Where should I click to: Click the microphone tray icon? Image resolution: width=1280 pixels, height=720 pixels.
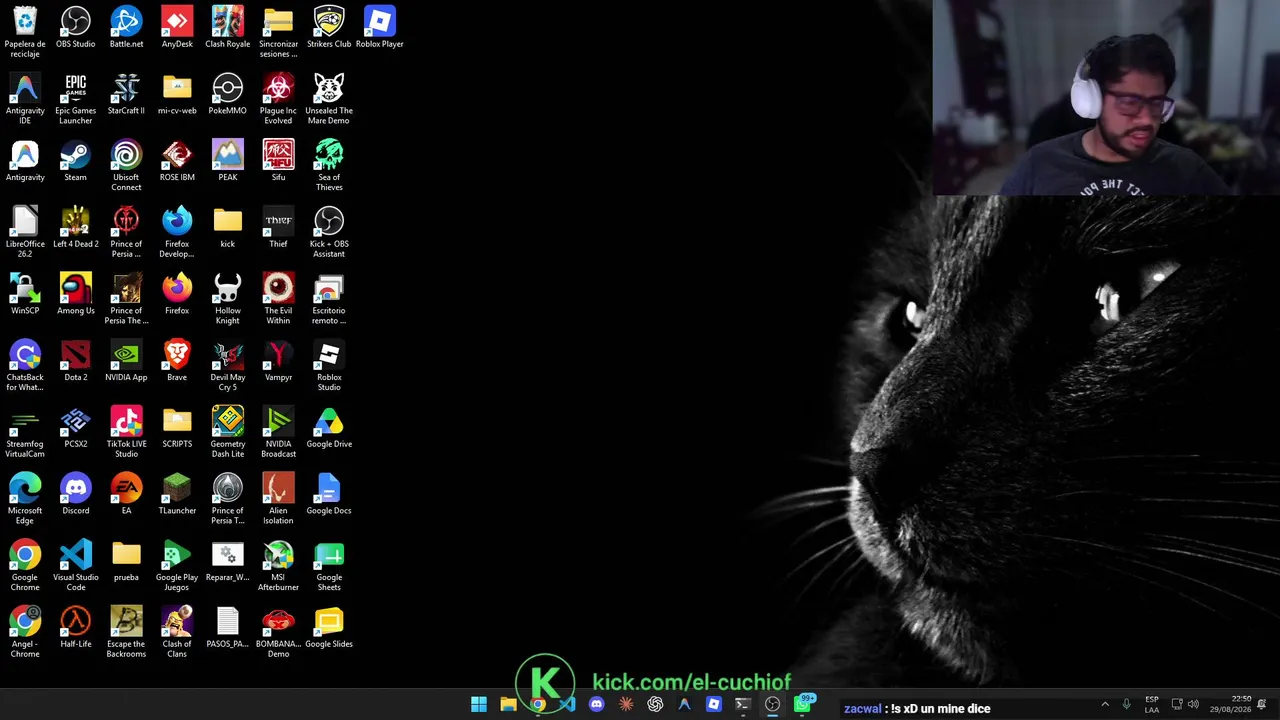coord(1127,705)
